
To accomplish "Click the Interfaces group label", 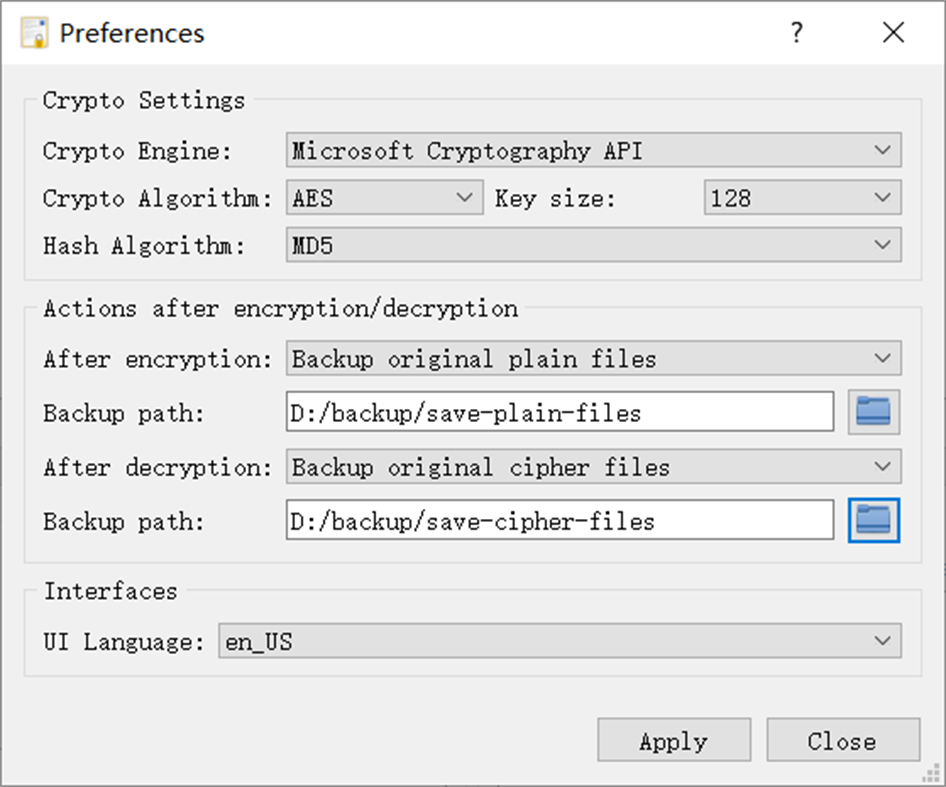I will coord(110,591).
